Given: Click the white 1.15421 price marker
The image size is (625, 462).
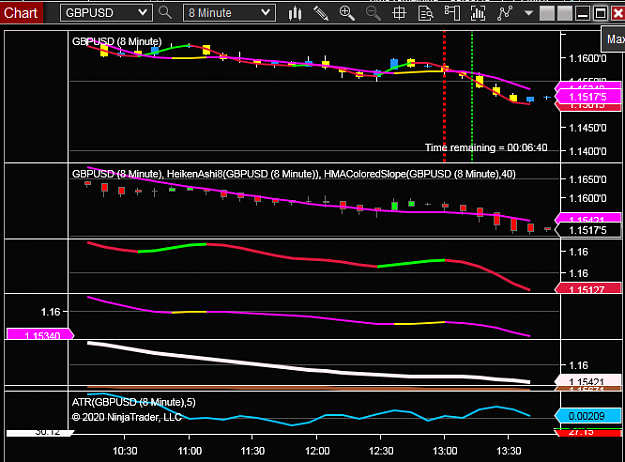Looking at the screenshot, I should [x=588, y=380].
